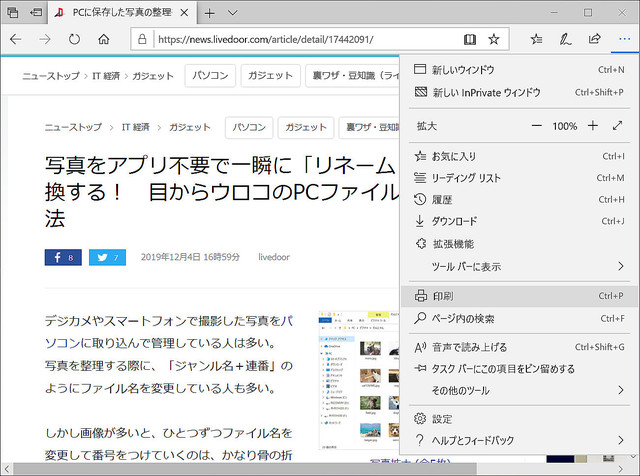Expand ヘルプとフィードバック submenu

[x=519, y=440]
